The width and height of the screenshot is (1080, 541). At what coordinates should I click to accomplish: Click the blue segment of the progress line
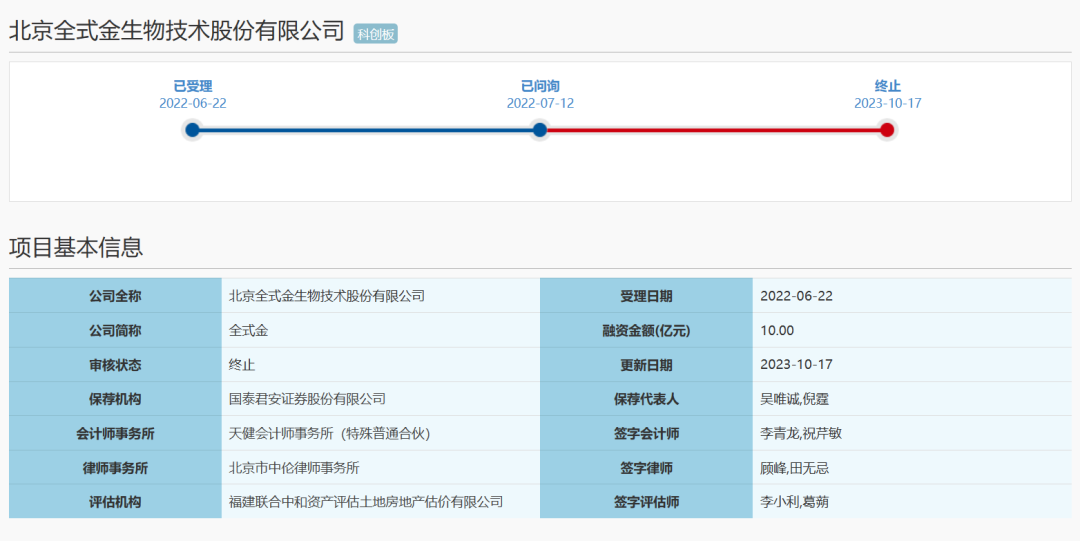pos(366,130)
